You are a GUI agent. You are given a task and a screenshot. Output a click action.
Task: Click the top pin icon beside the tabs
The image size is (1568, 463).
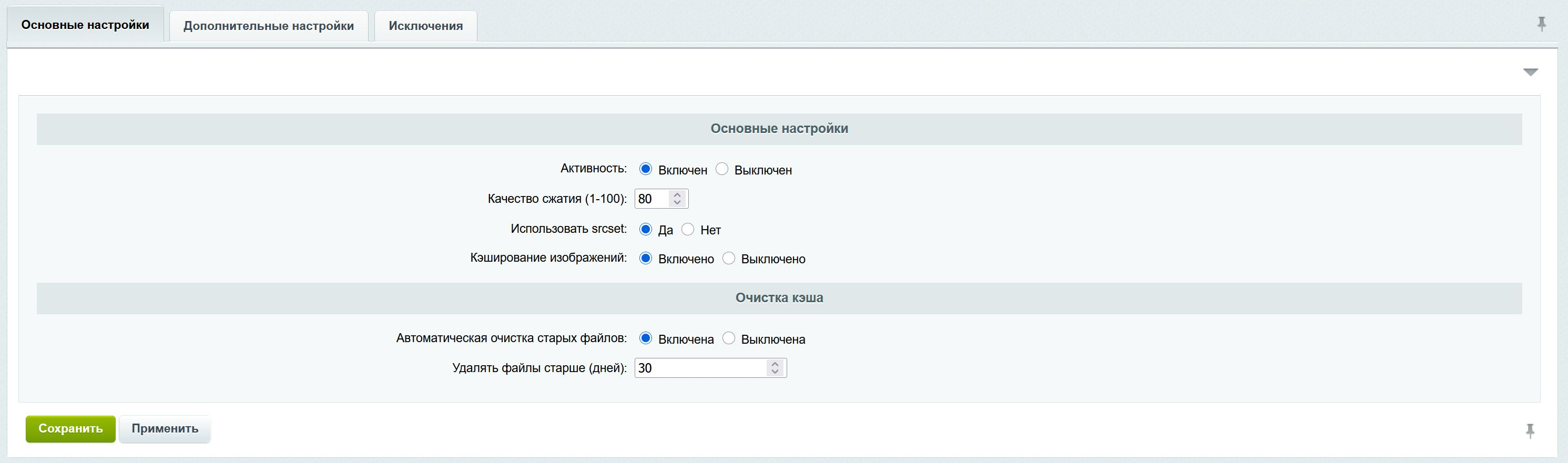pos(1541,24)
